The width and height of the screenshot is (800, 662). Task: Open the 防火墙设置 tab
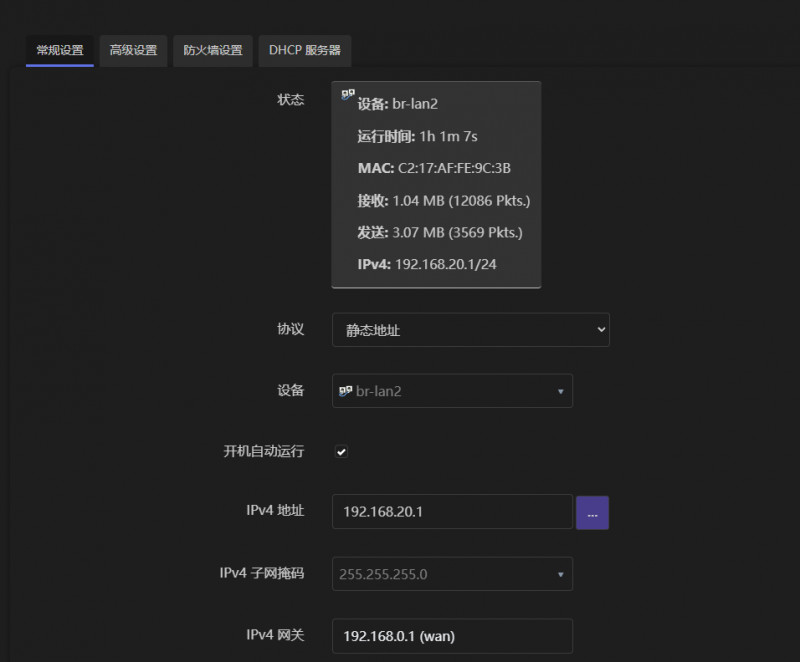pyautogui.click(x=212, y=50)
